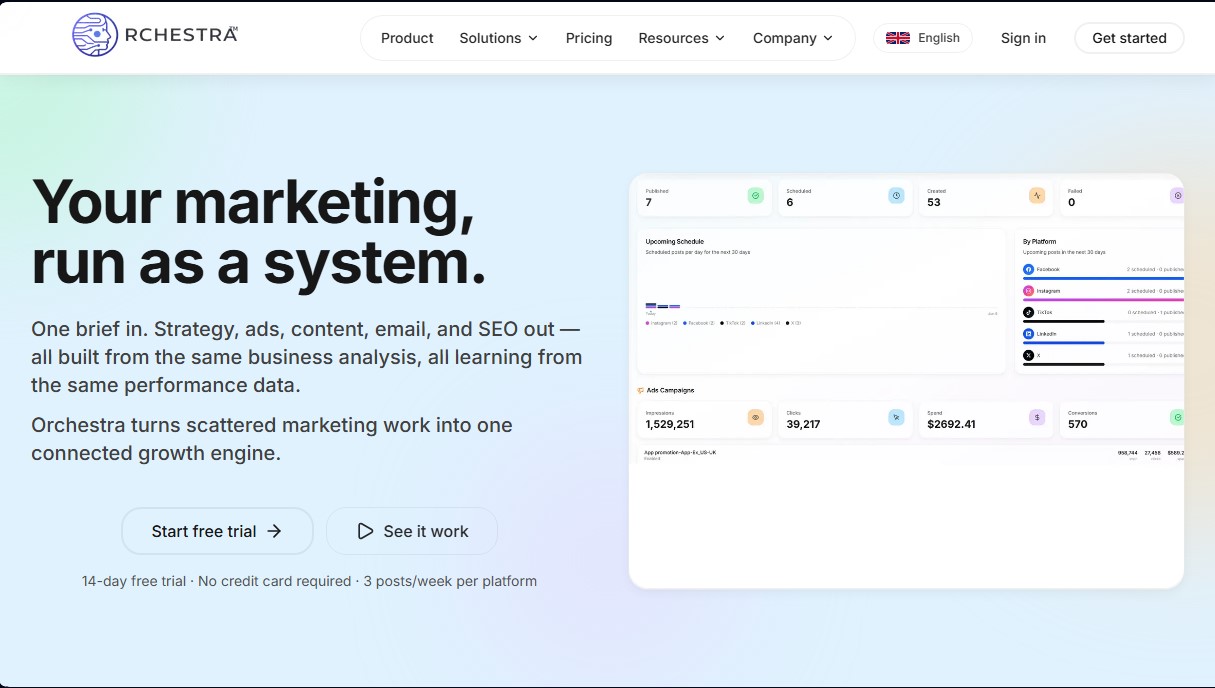Viewport: 1215px width, 688px height.
Task: Click the Impressions value 1,529,251
Action: point(670,424)
